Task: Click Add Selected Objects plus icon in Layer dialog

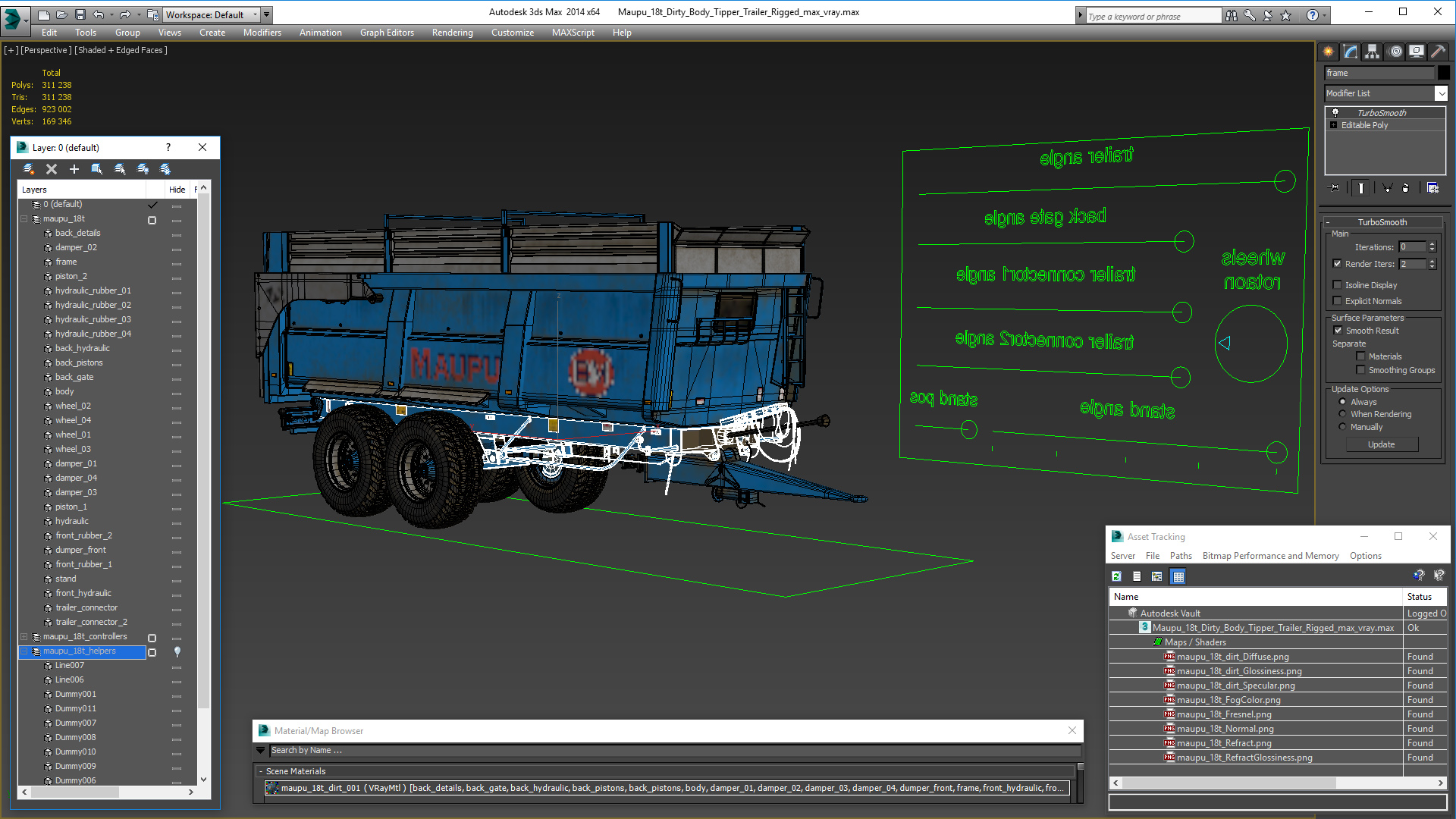Action: [x=74, y=169]
